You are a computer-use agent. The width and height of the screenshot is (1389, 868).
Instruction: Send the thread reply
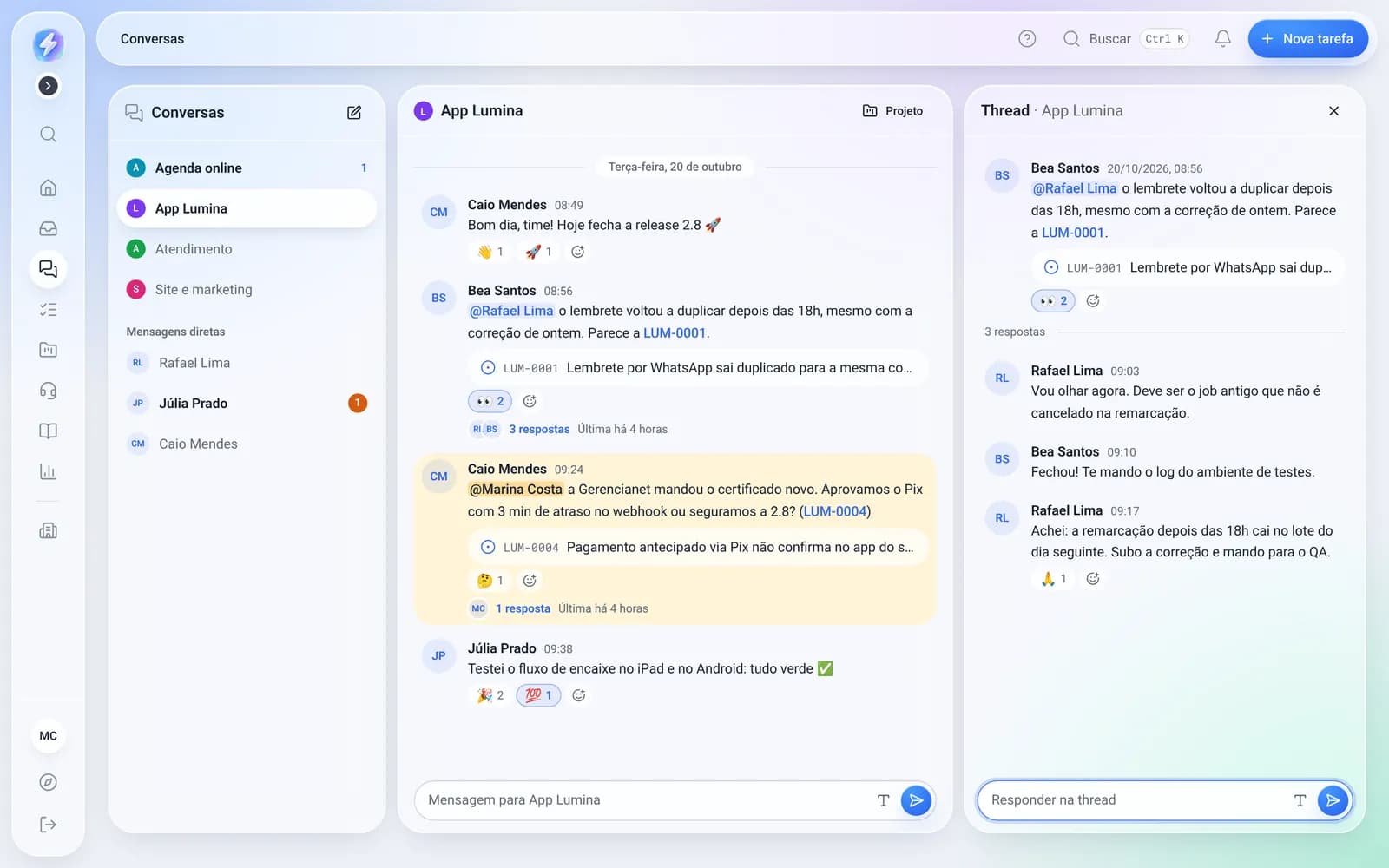[x=1333, y=800]
